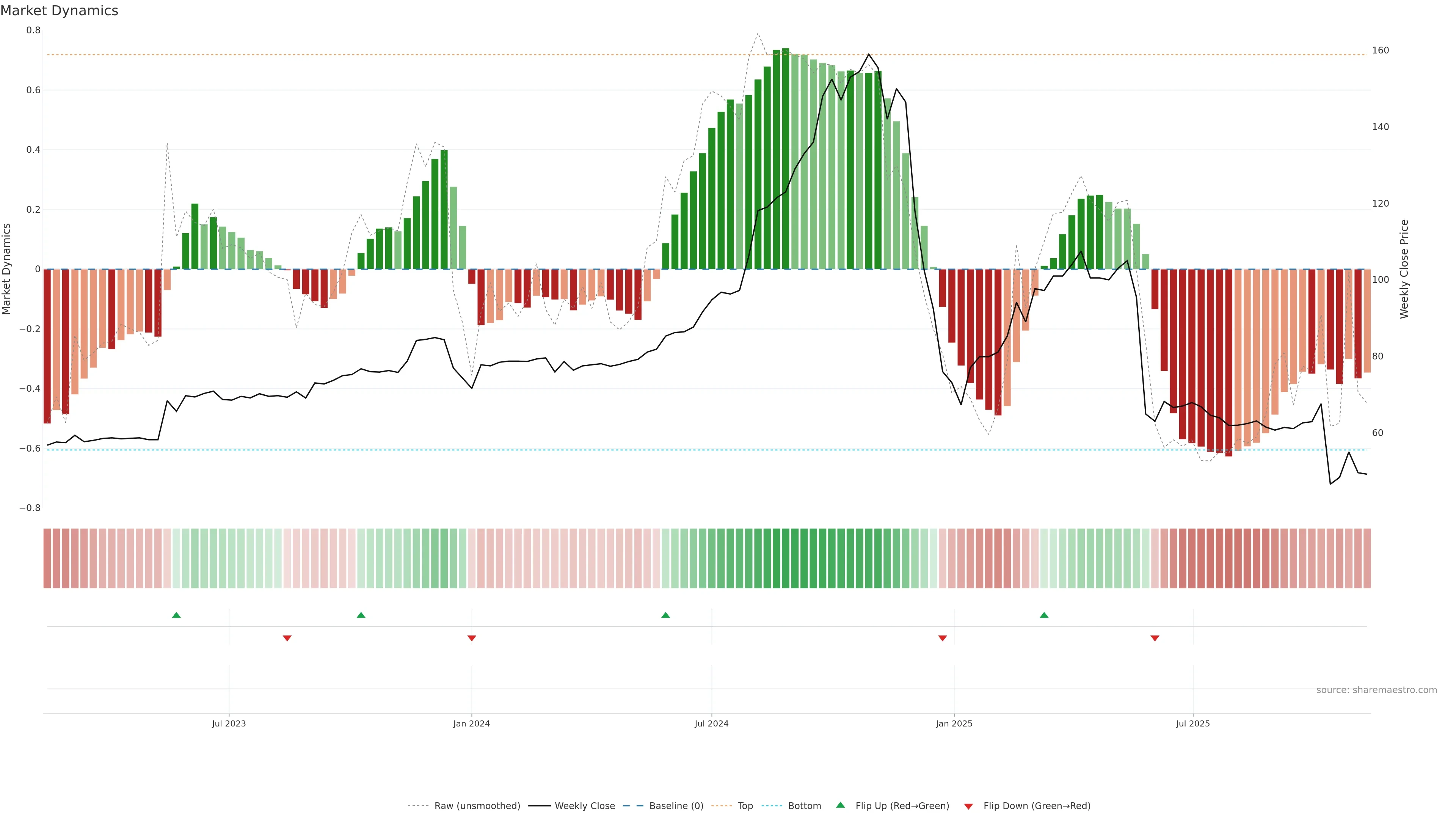Viewport: 1456px width, 819px height.
Task: Click the Jul 2023 x-axis label
Action: tap(228, 723)
